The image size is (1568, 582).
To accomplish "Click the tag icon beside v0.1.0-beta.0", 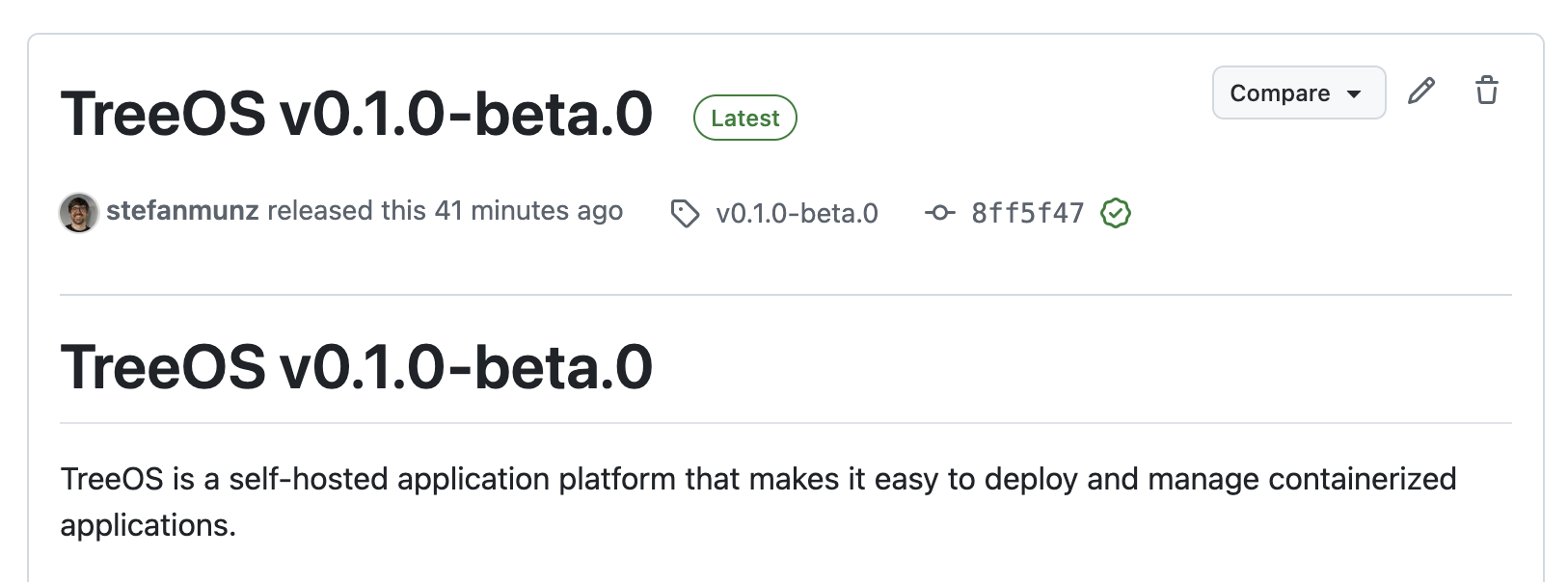I will click(x=686, y=213).
